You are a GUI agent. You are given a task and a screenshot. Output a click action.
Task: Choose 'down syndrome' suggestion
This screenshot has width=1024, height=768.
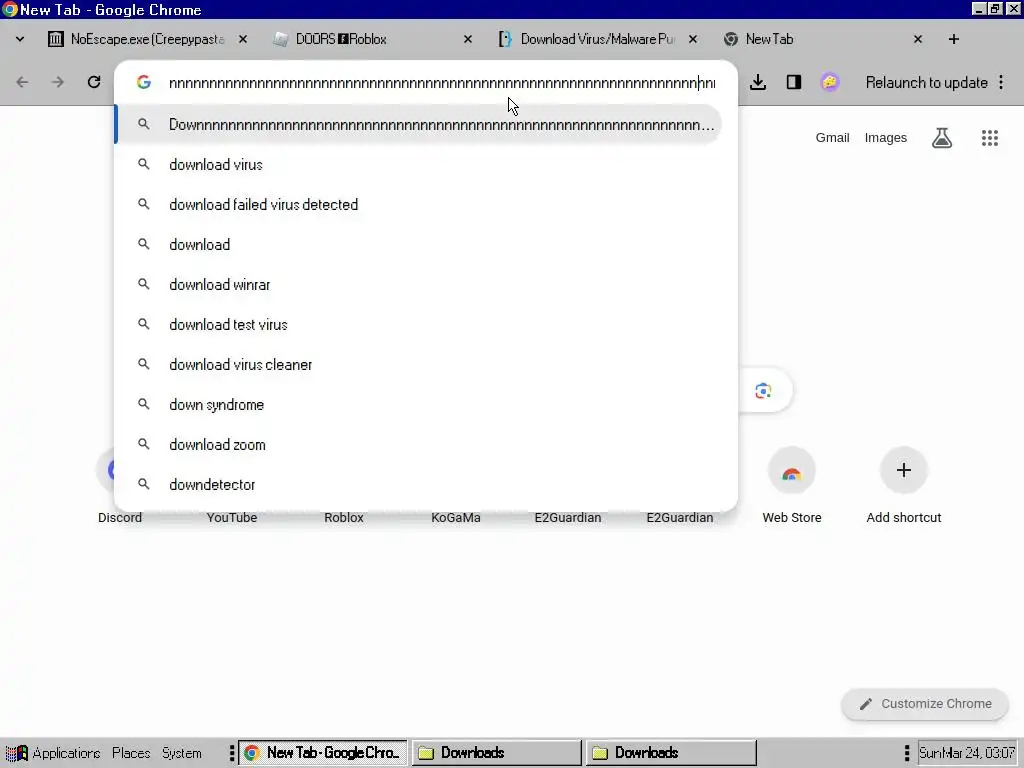419,405
